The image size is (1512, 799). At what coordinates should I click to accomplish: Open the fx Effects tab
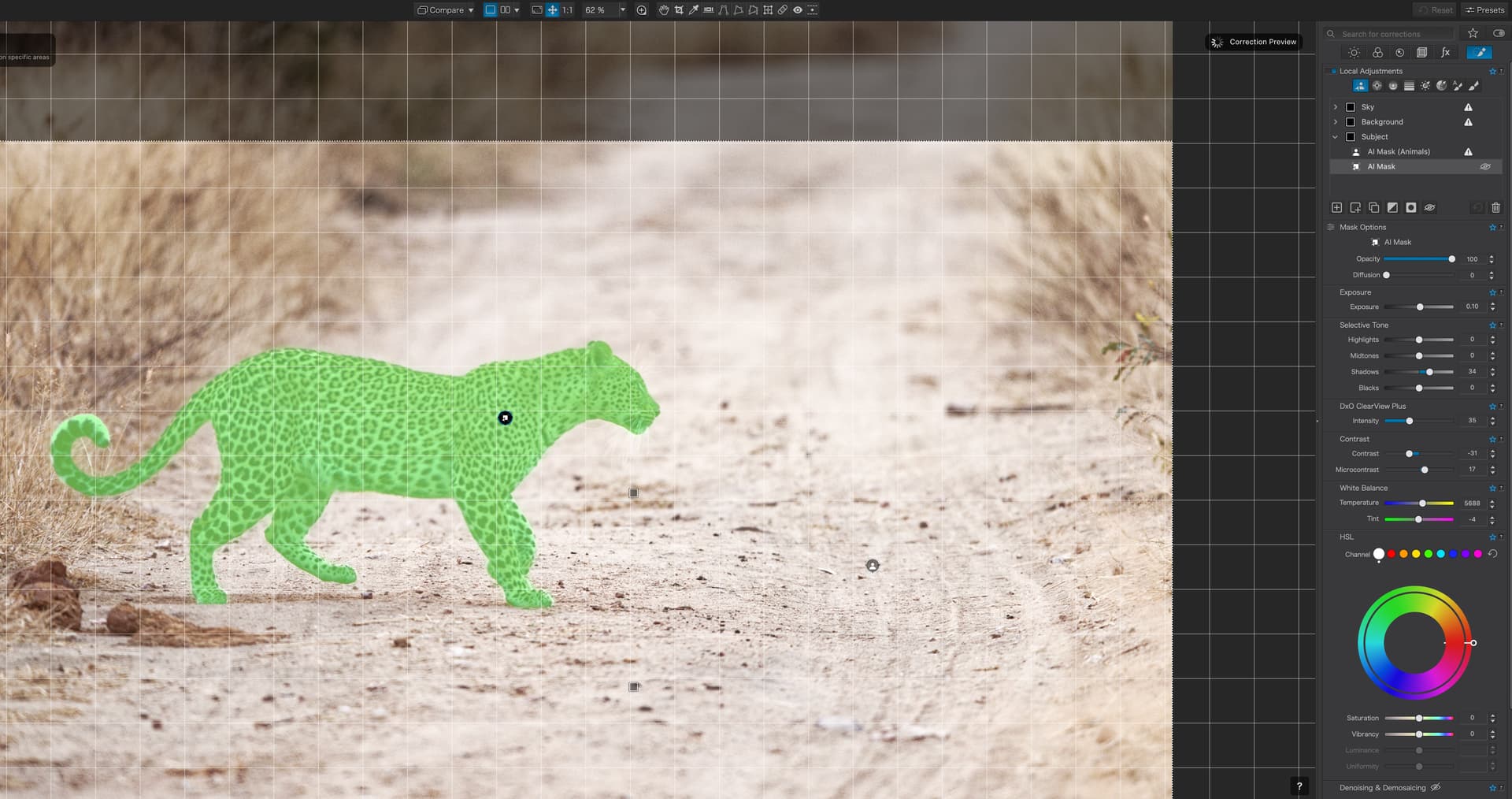coord(1445,53)
